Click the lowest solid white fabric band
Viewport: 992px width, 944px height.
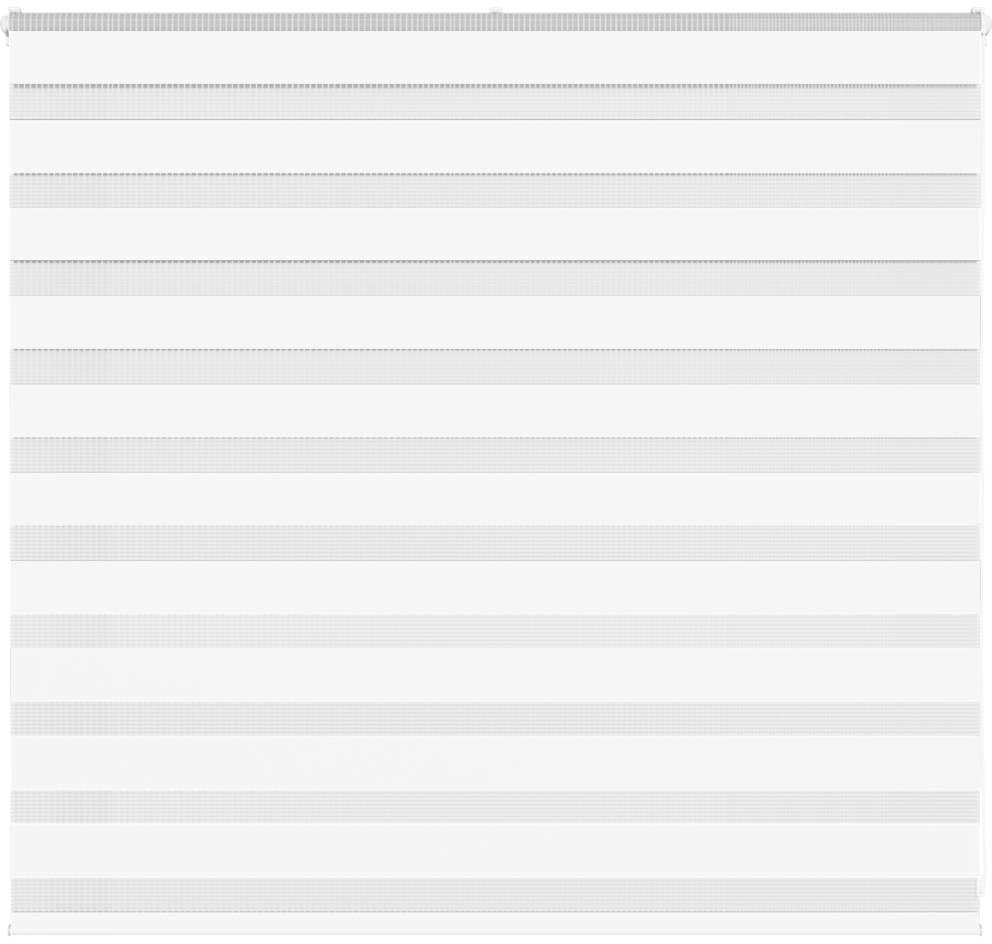495,851
